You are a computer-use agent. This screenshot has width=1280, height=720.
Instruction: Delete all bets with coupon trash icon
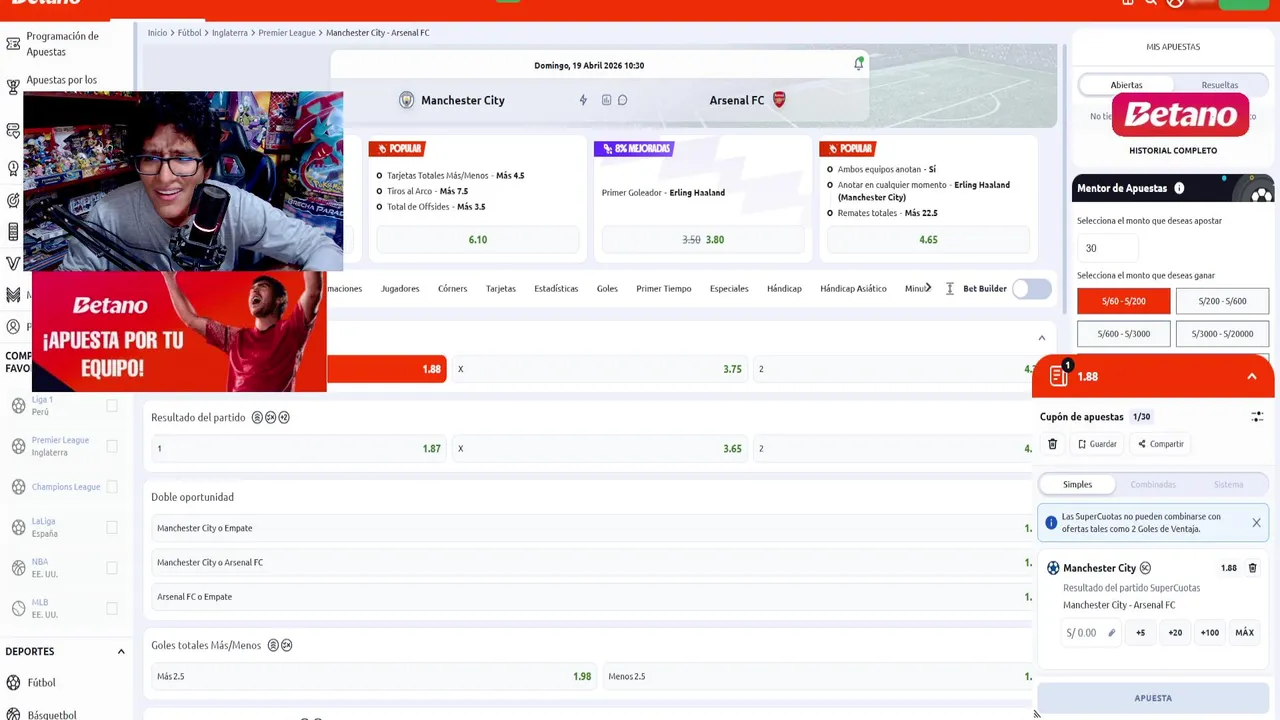point(1052,444)
